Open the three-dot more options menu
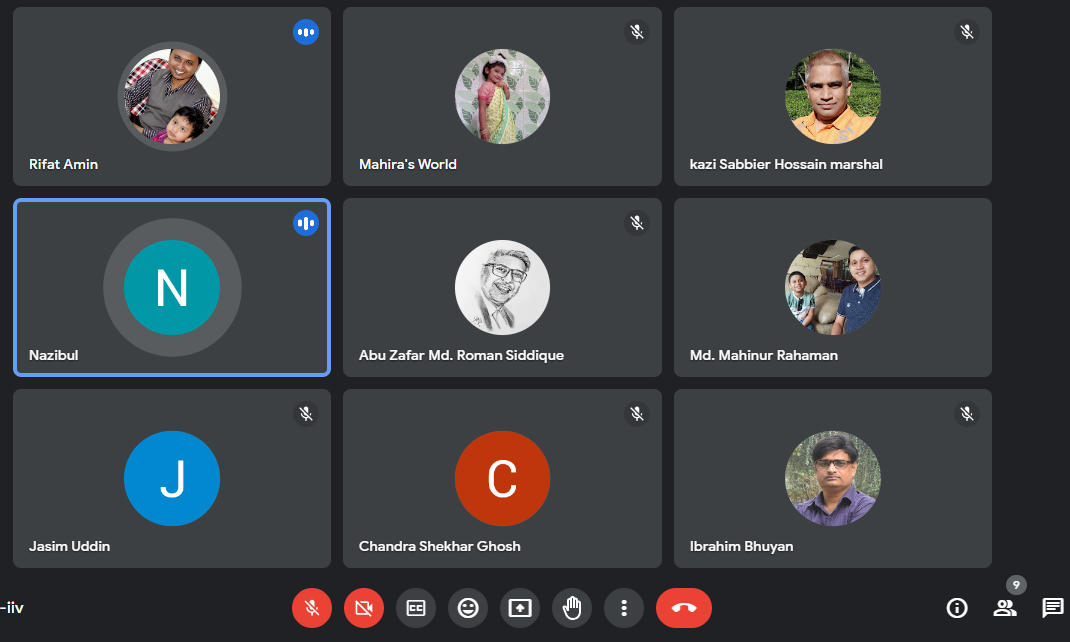Viewport: 1070px width, 642px height. (x=624, y=607)
